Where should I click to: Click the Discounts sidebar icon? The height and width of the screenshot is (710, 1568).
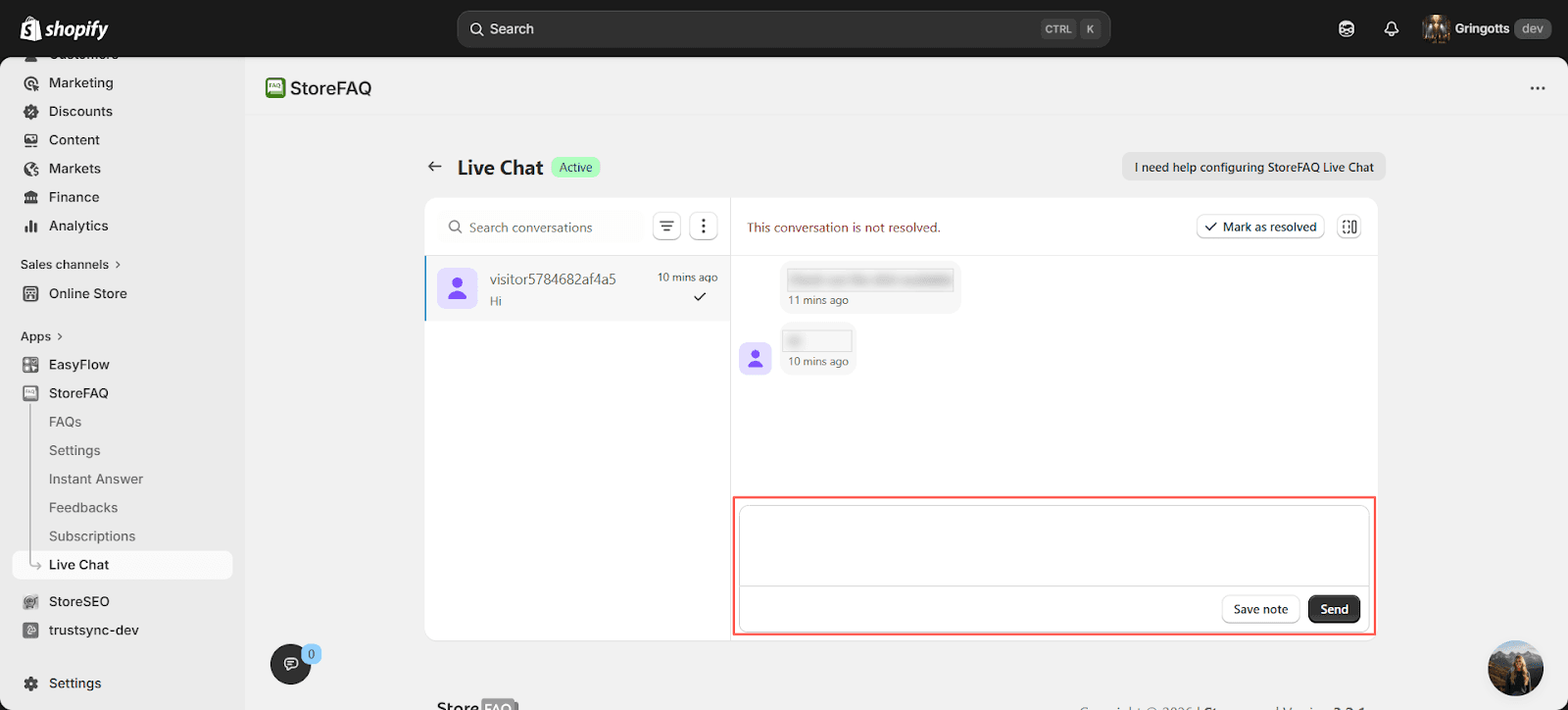pos(31,112)
